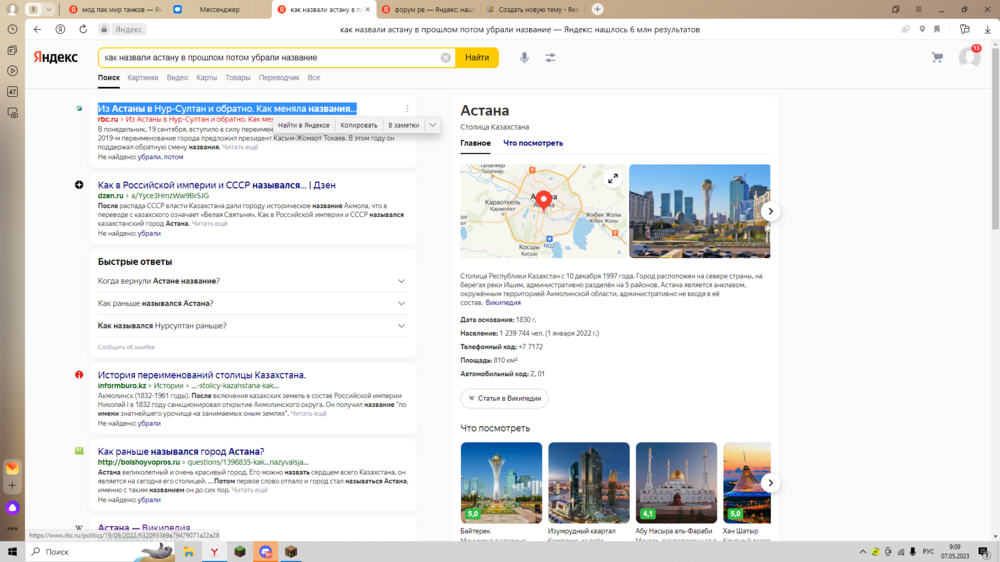
Task: Open Yandex home via the Я toolbar icon
Action: coord(60,29)
